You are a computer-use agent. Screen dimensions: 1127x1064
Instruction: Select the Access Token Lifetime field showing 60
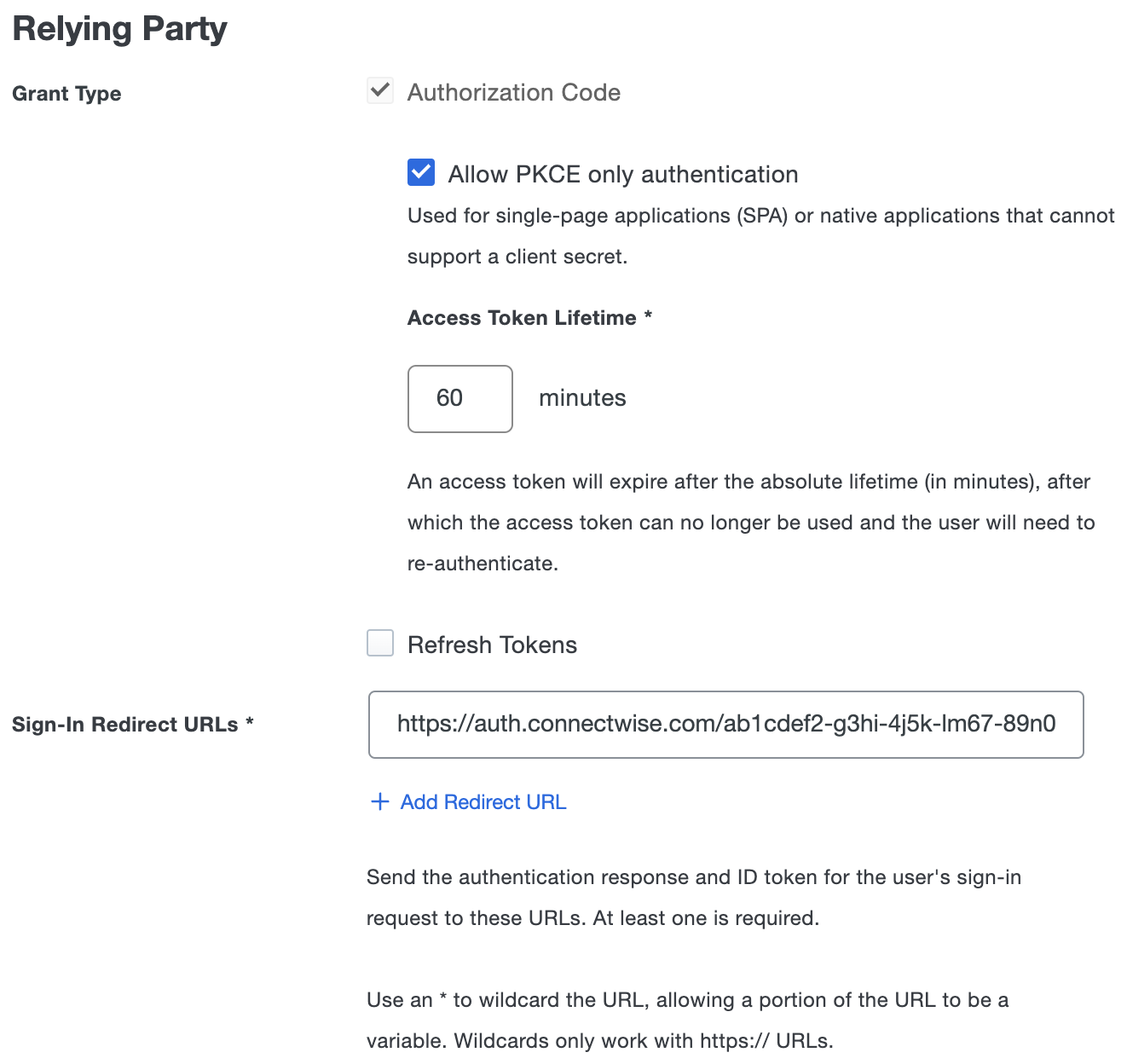coord(459,398)
